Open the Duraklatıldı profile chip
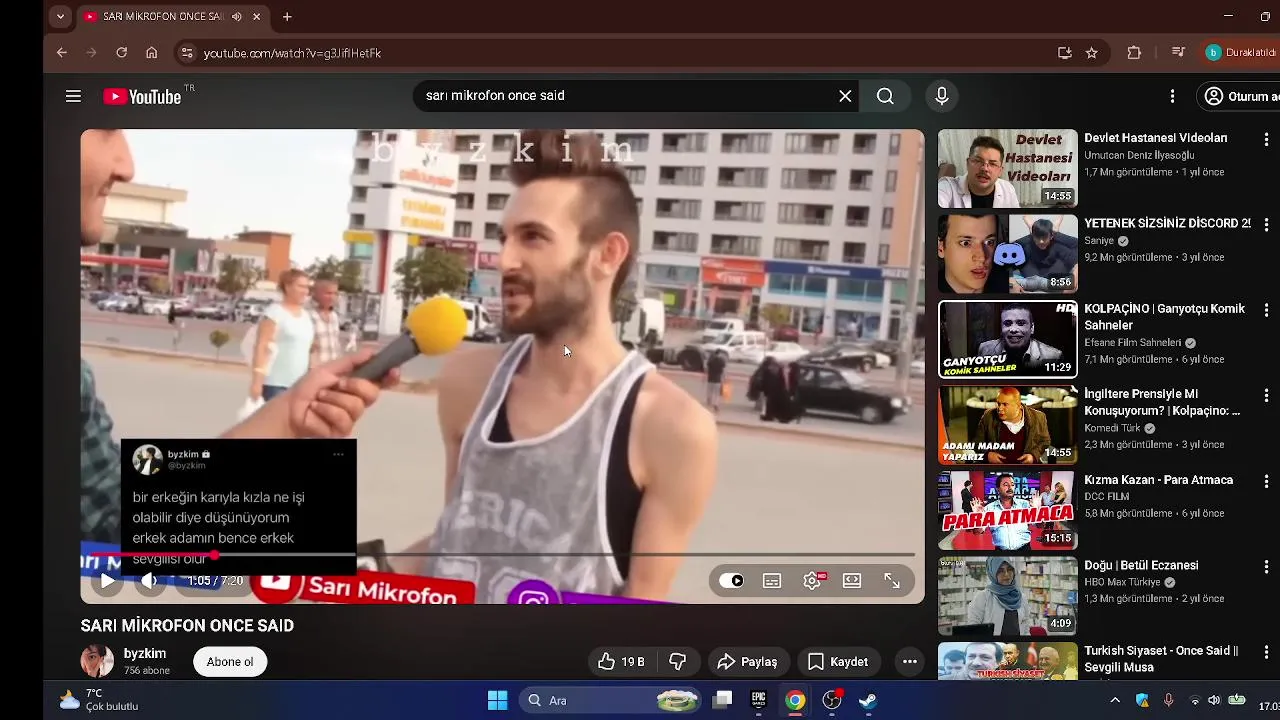 pyautogui.click(x=1241, y=53)
